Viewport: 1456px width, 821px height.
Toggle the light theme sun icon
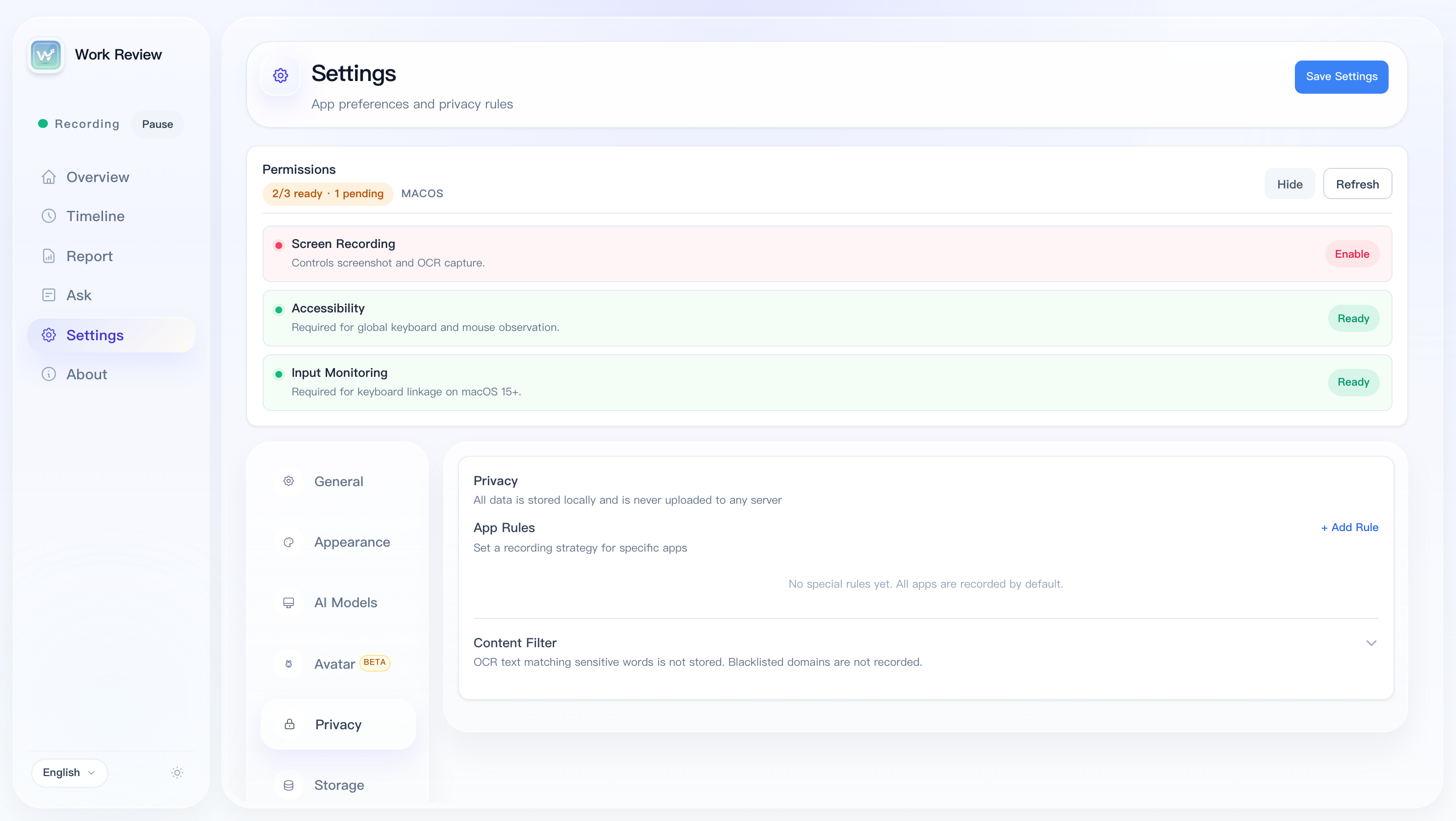[177, 772]
